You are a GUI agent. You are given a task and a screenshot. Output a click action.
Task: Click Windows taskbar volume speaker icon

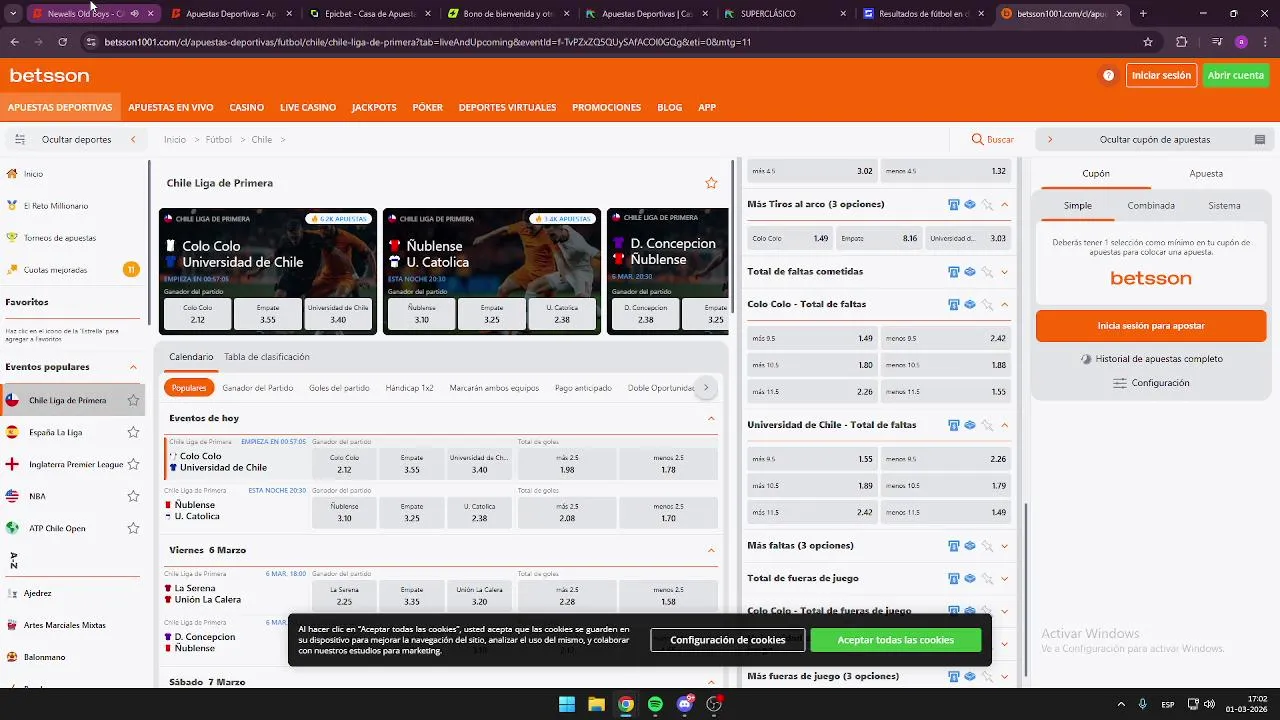(x=1207, y=704)
